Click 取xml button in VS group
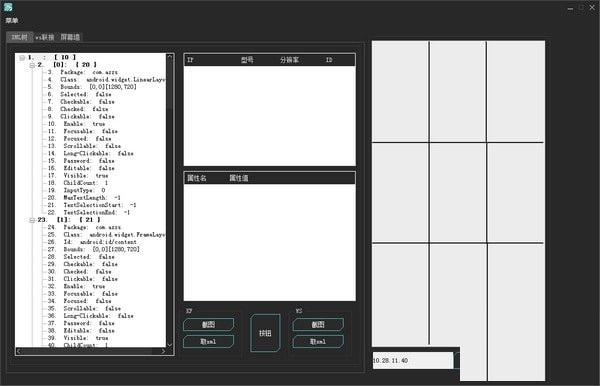This screenshot has width=600, height=386. 318,341
